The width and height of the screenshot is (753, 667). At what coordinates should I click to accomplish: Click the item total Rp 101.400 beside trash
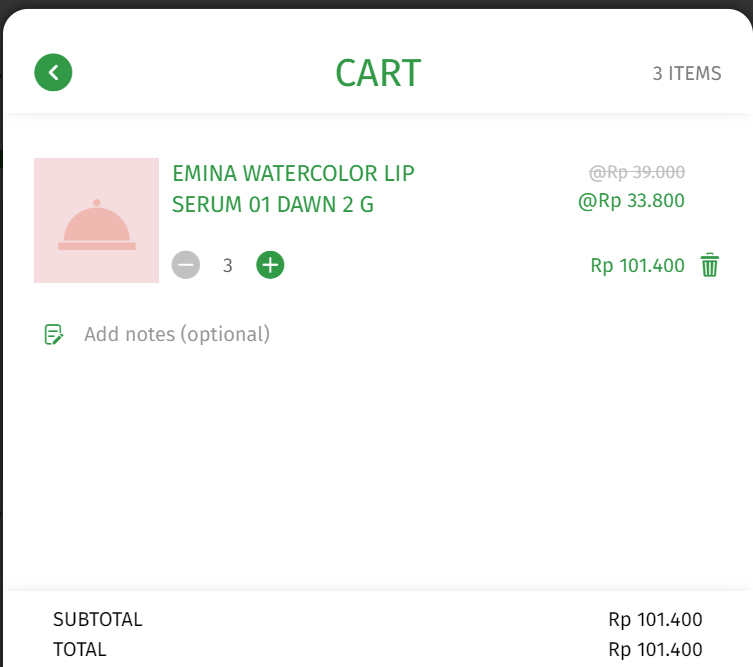[637, 266]
